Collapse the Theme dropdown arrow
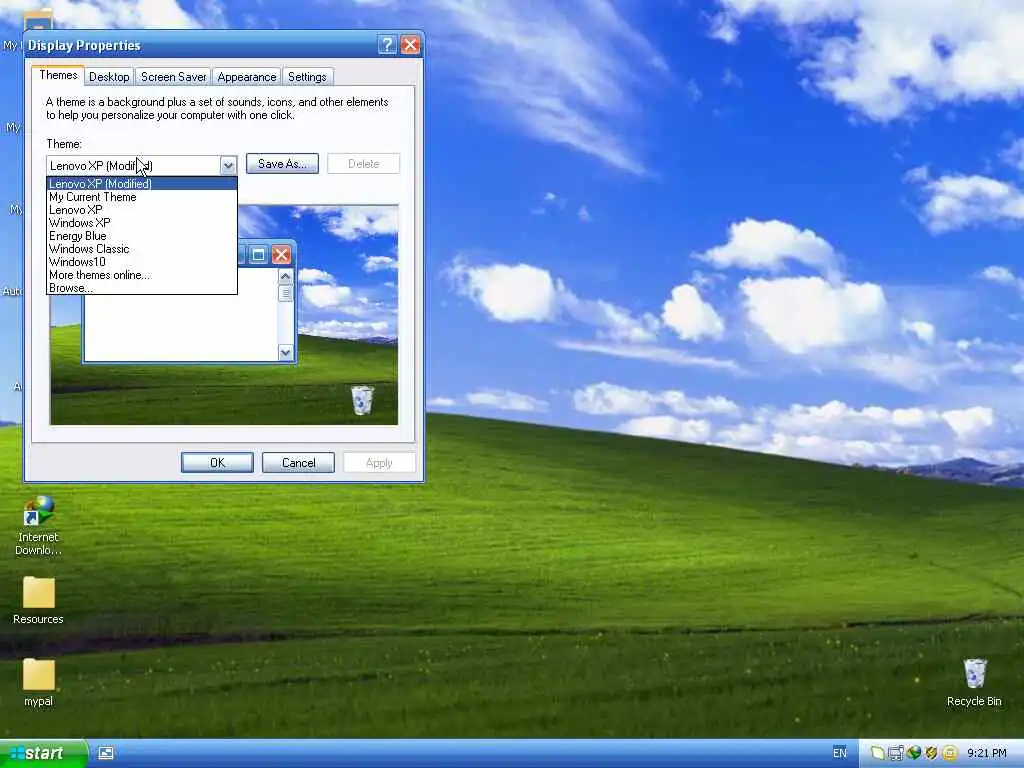 coord(227,165)
